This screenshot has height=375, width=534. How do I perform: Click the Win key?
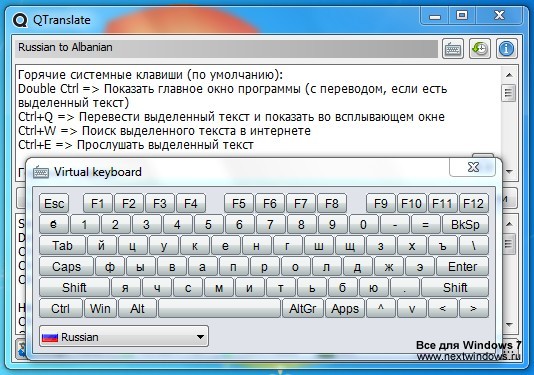tap(100, 309)
